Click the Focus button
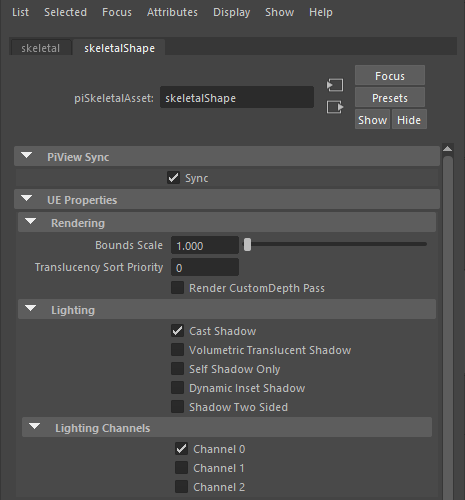Image resolution: width=465 pixels, height=500 pixels. [390, 76]
